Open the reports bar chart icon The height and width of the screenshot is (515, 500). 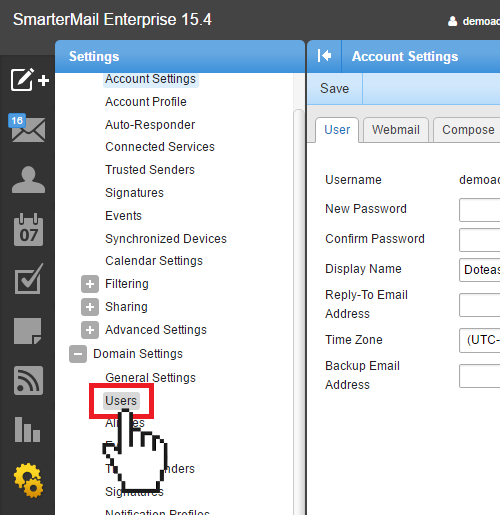pyautogui.click(x=28, y=429)
